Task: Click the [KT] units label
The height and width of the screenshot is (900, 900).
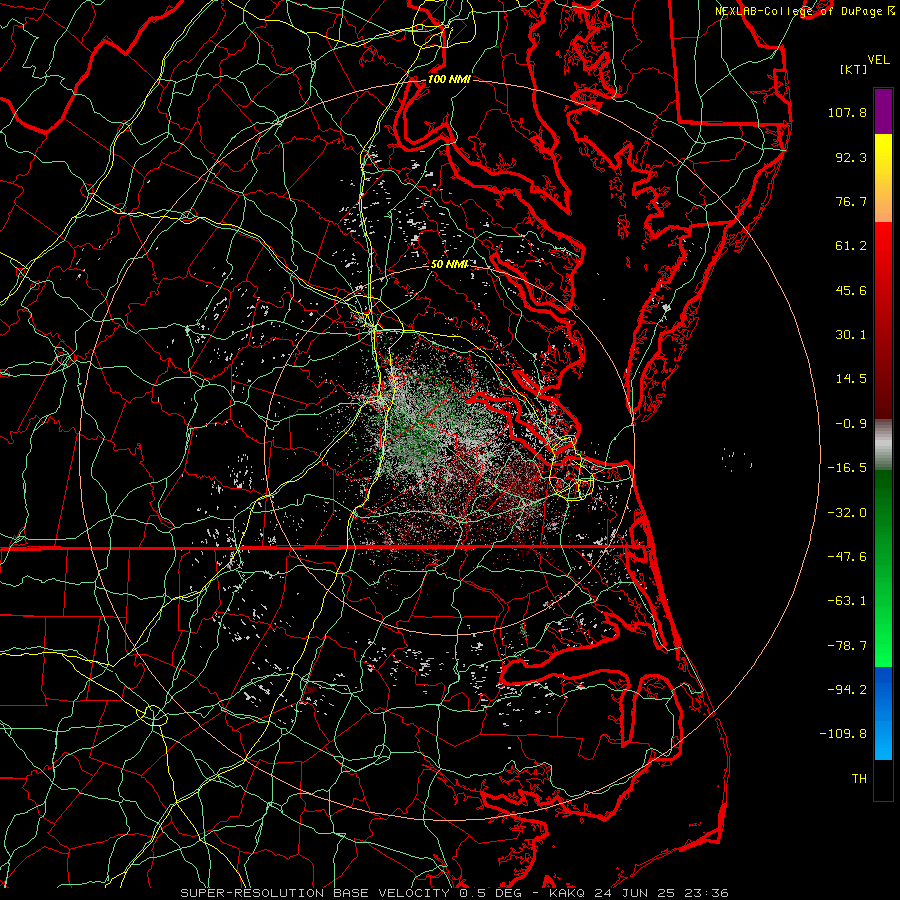Action: (854, 69)
